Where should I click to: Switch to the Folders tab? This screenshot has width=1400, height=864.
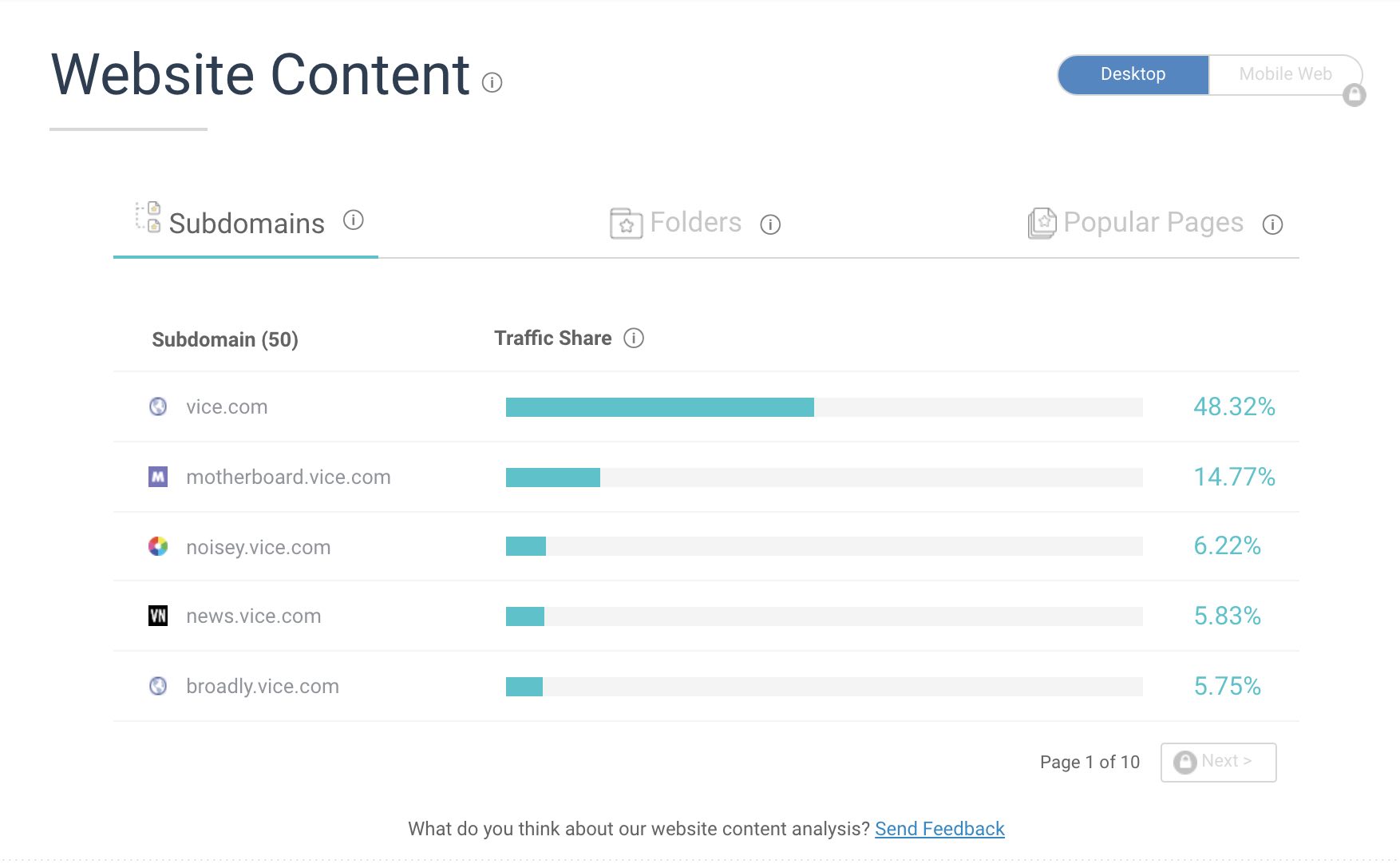pos(694,223)
